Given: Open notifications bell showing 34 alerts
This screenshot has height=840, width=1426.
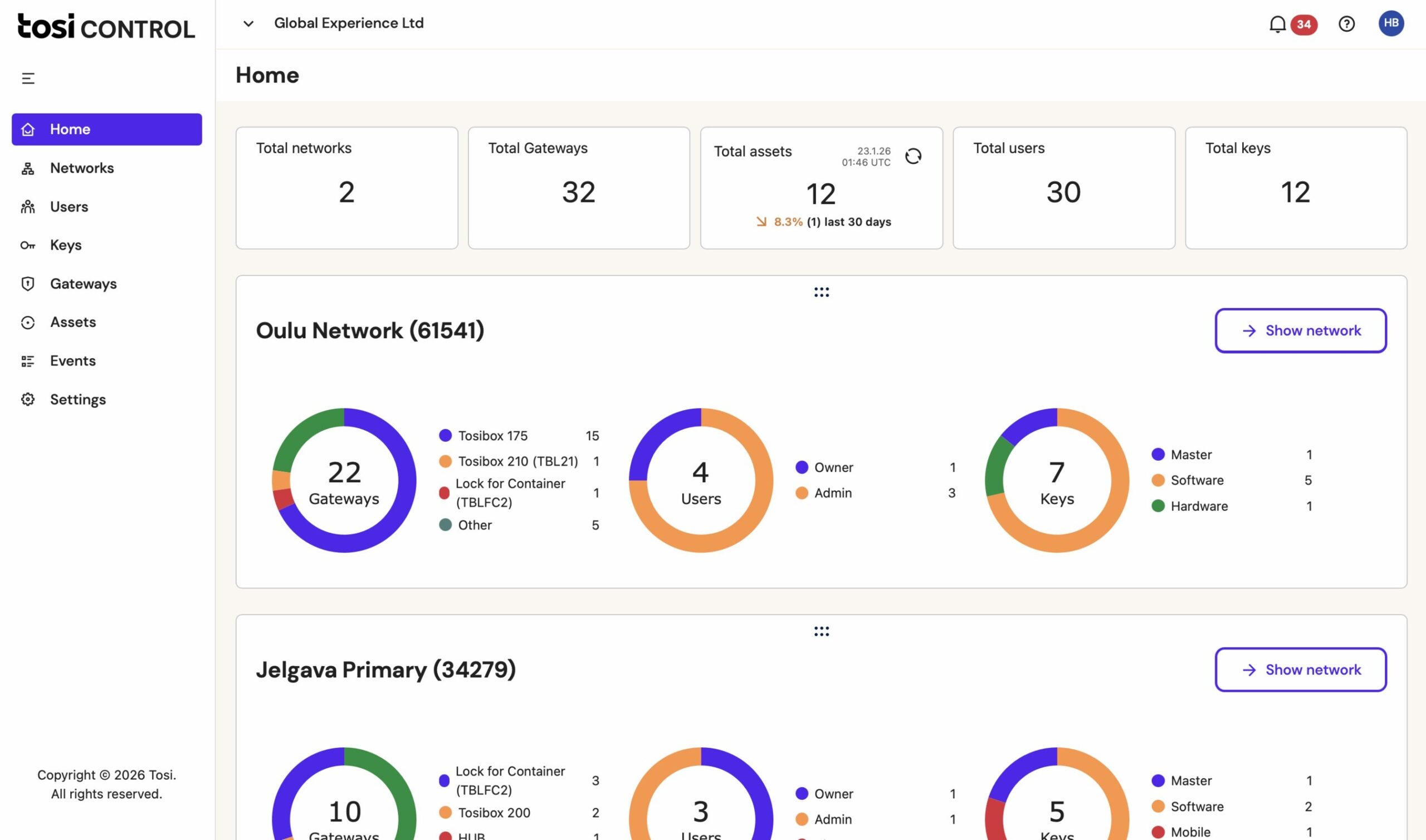Looking at the screenshot, I should pyautogui.click(x=1277, y=24).
